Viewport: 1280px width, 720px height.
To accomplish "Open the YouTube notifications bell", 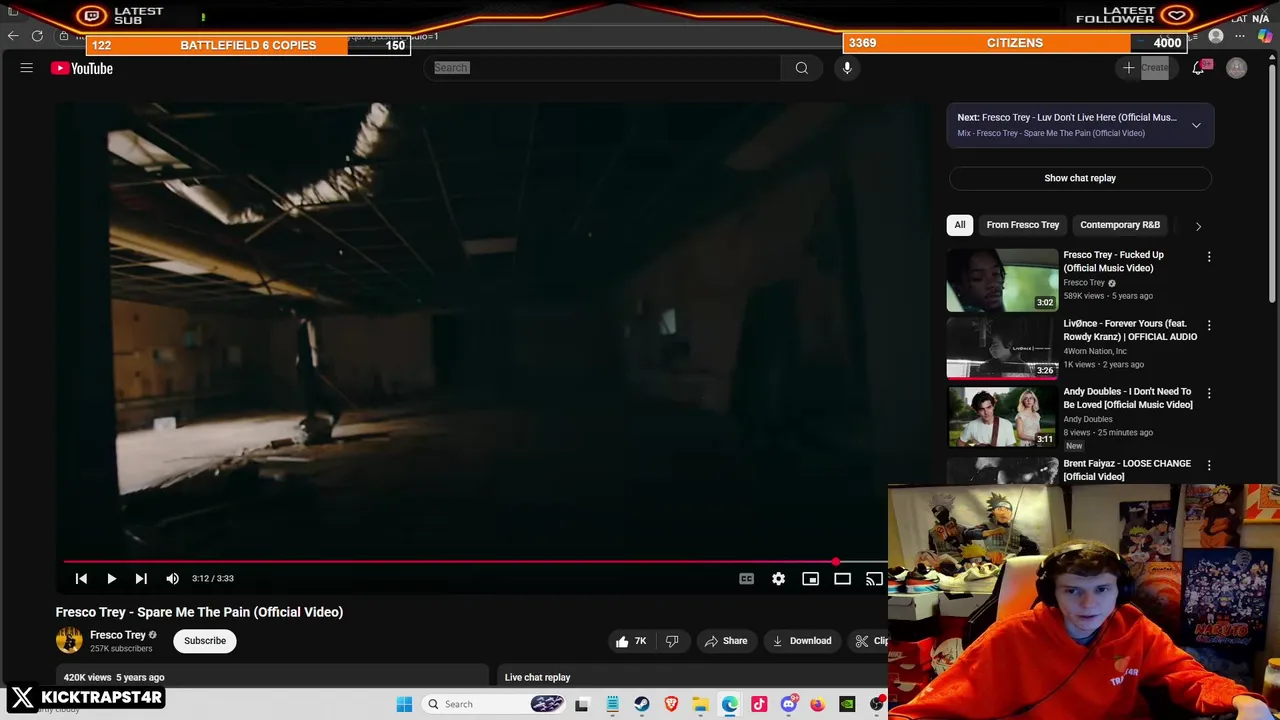I will [x=1198, y=68].
